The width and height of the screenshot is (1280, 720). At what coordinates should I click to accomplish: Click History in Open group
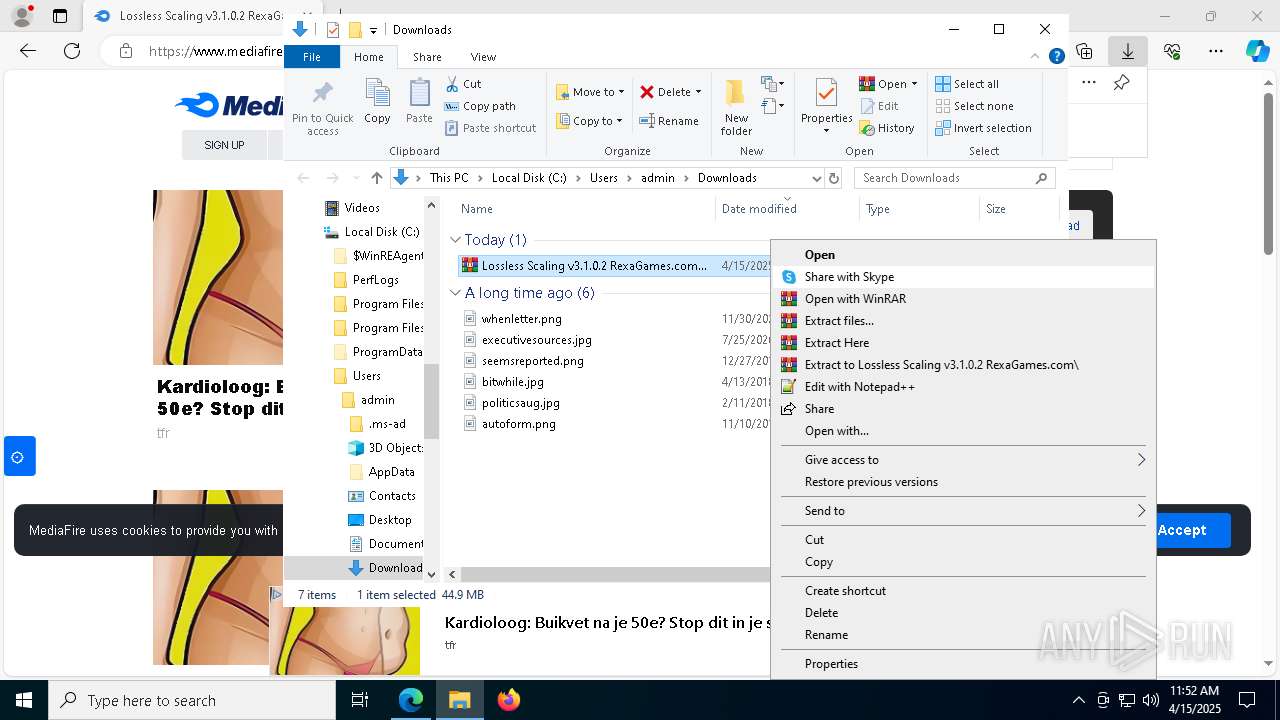[887, 128]
